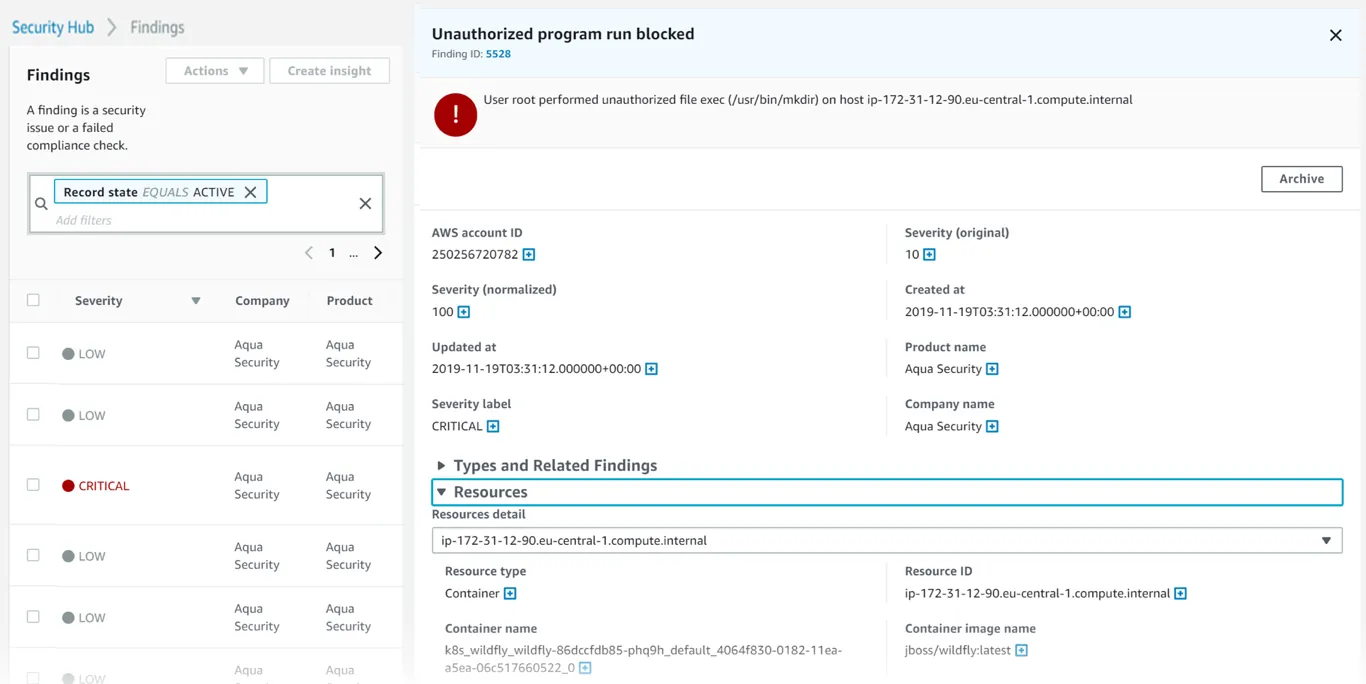Click the Findings breadcrumb

pos(157,27)
